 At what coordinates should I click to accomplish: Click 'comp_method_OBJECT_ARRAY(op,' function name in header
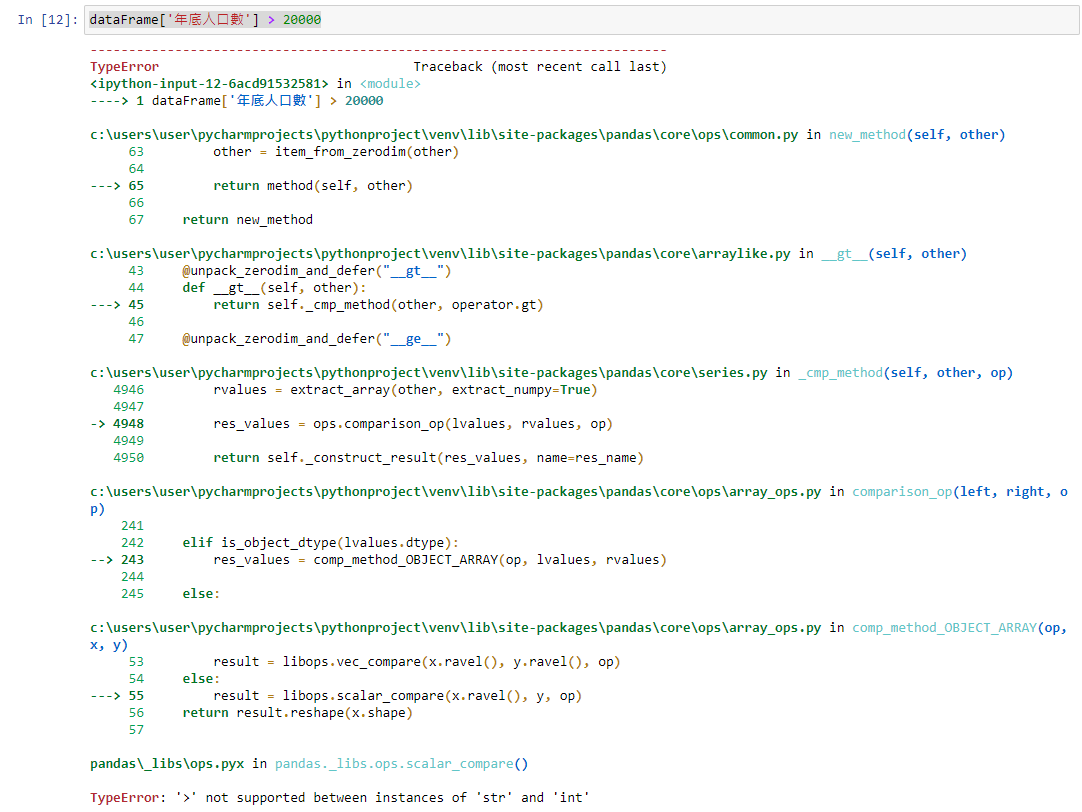(960, 628)
